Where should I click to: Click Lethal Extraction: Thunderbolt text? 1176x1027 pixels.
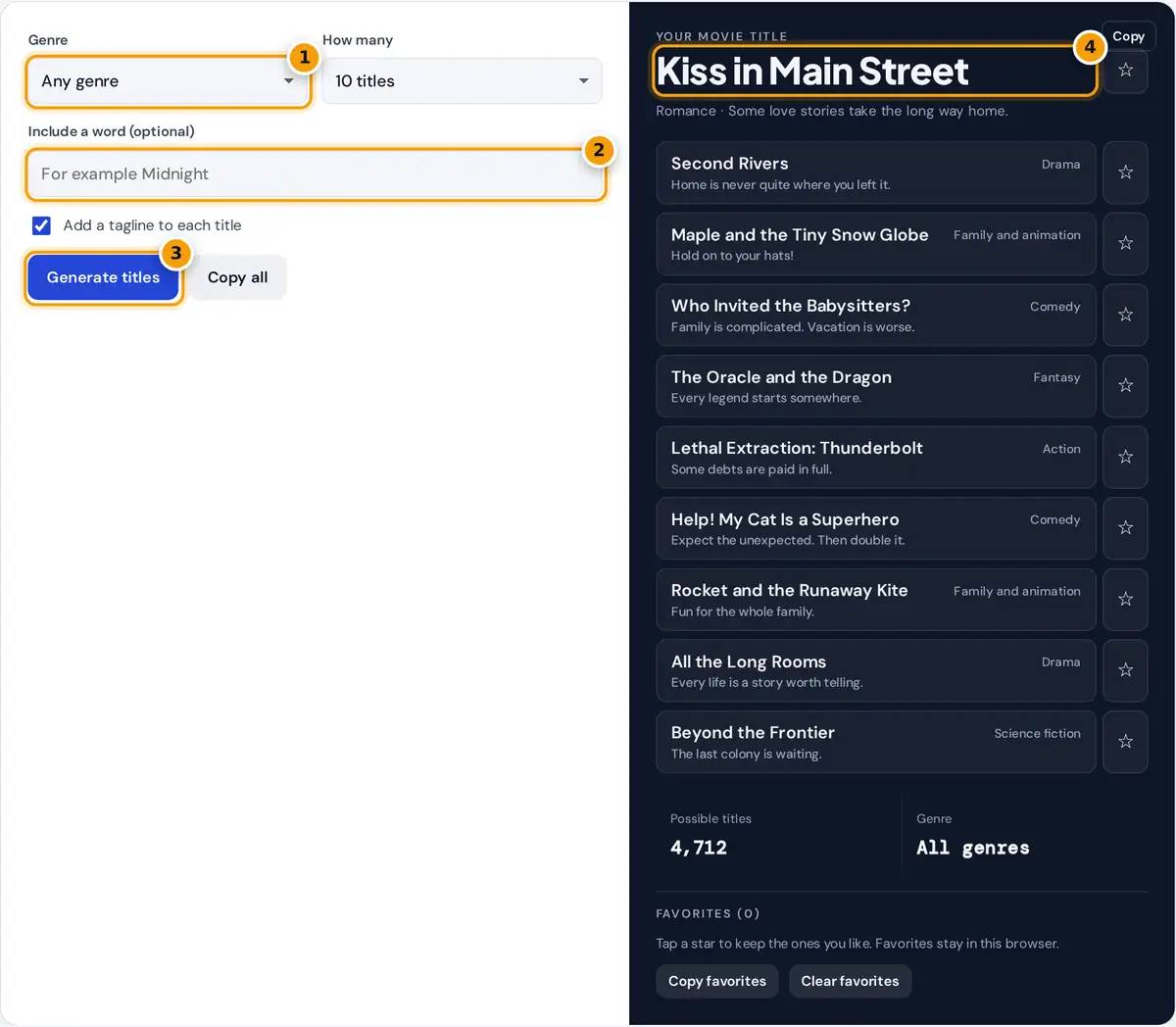(797, 448)
